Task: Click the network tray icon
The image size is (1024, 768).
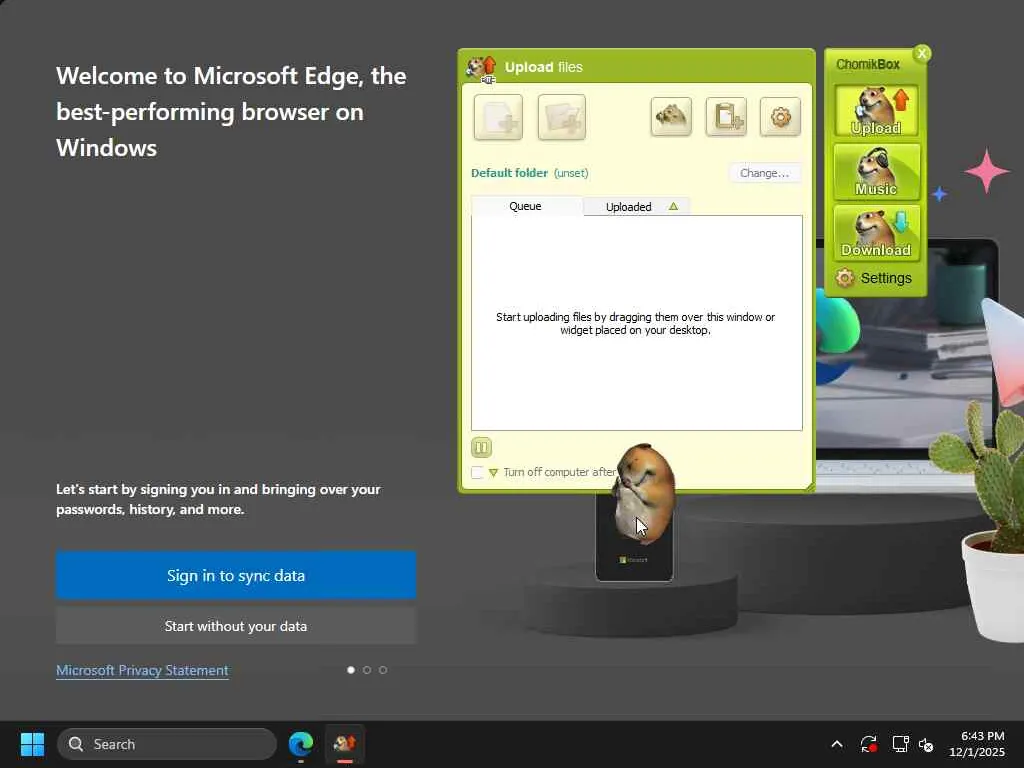Action: click(901, 744)
